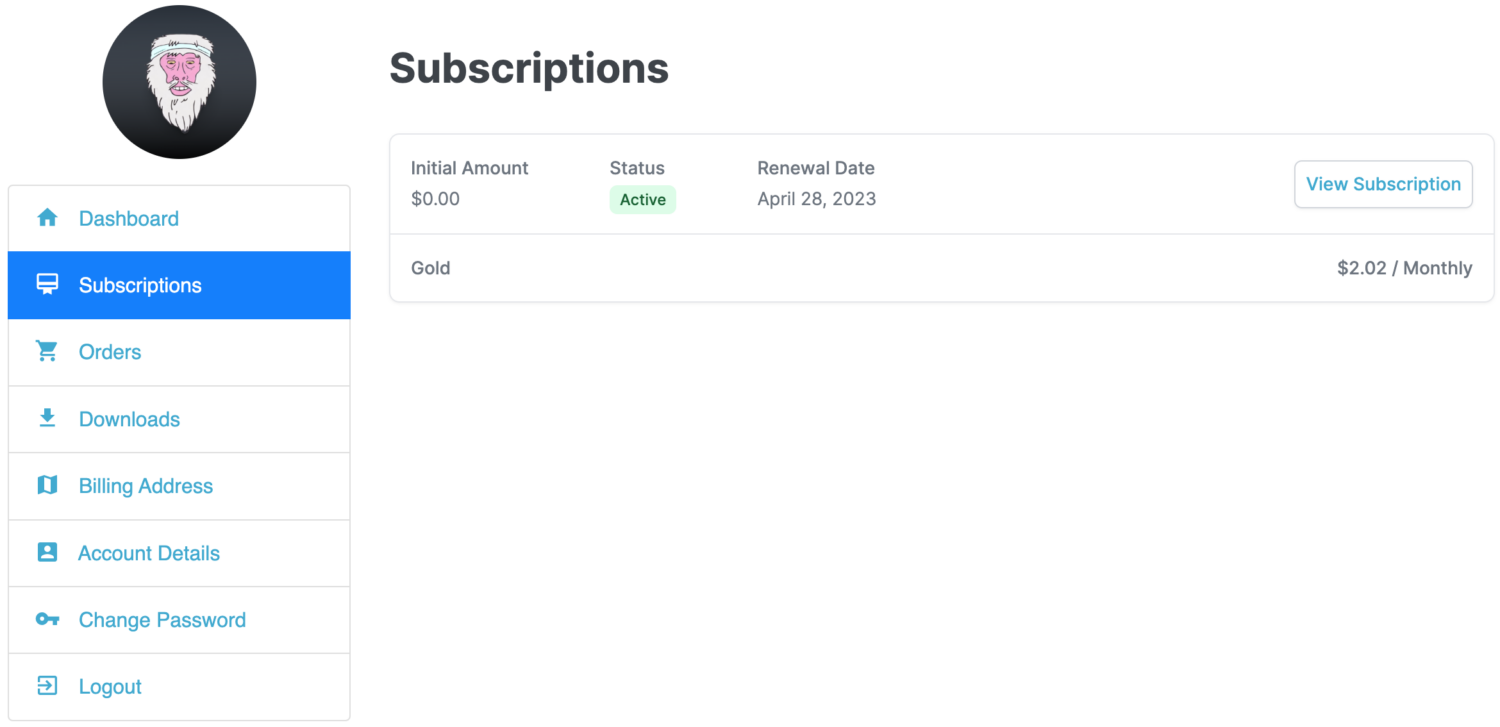Viewport: 1500px width, 727px height.
Task: Select the Subscriptions menu item
Action: point(179,285)
